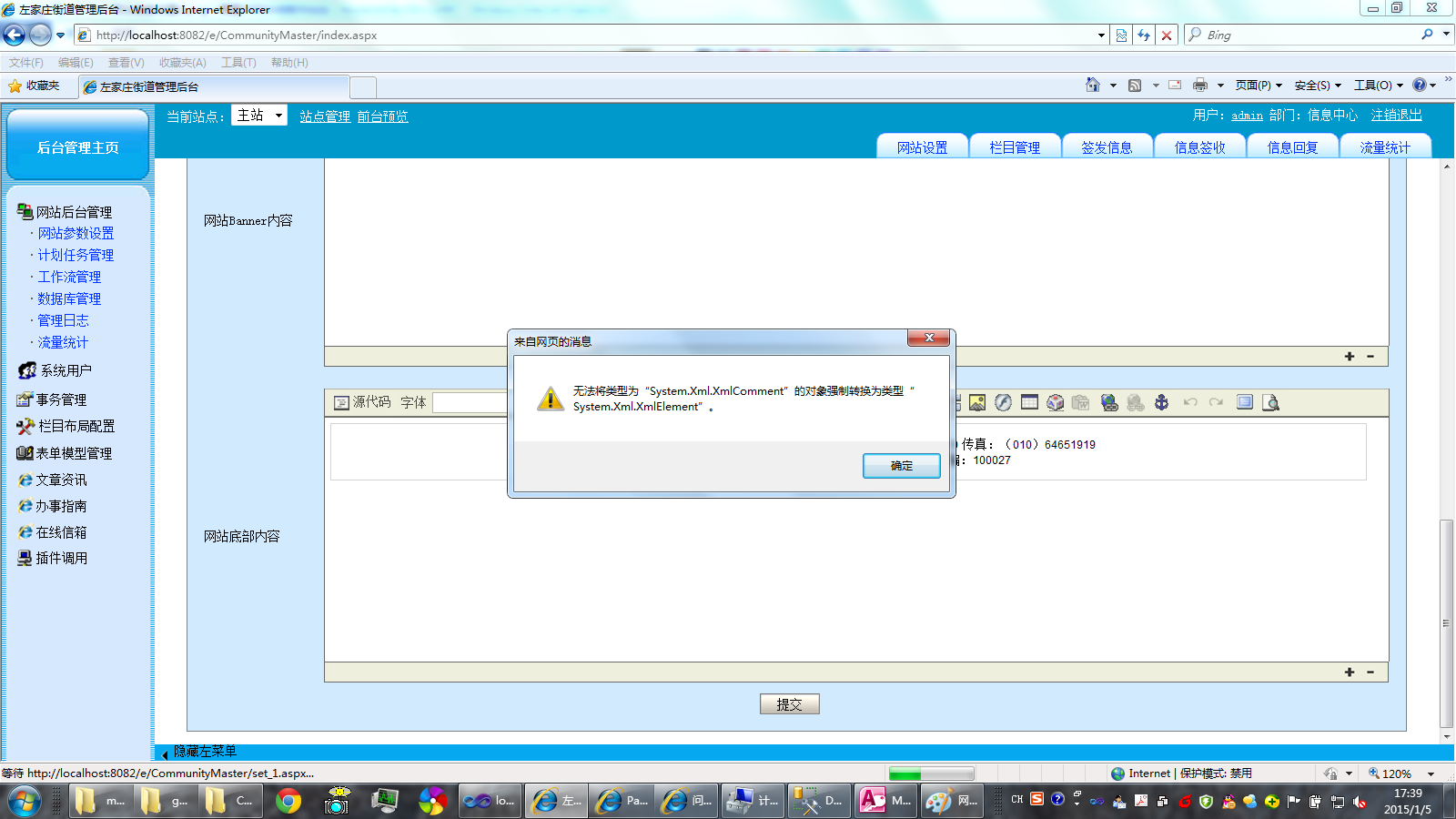The height and width of the screenshot is (819, 1456).
Task: Open Google Chrome from the taskbar
Action: tap(288, 801)
